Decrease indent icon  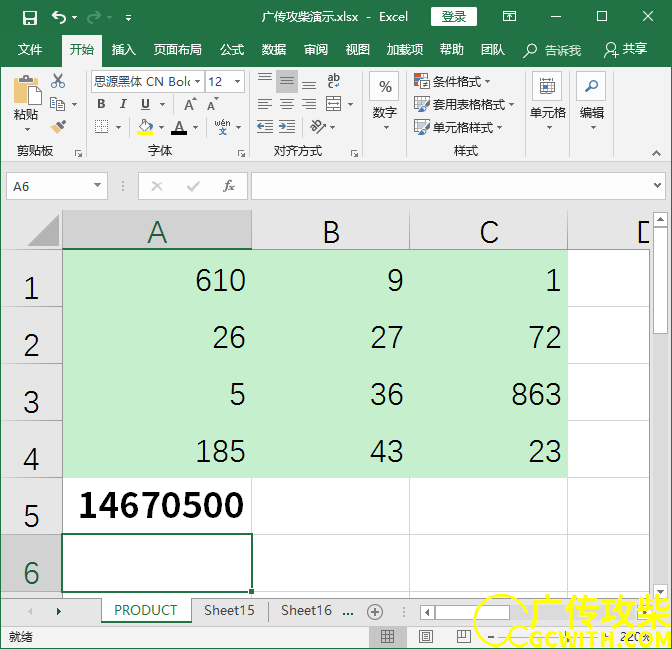[264, 126]
